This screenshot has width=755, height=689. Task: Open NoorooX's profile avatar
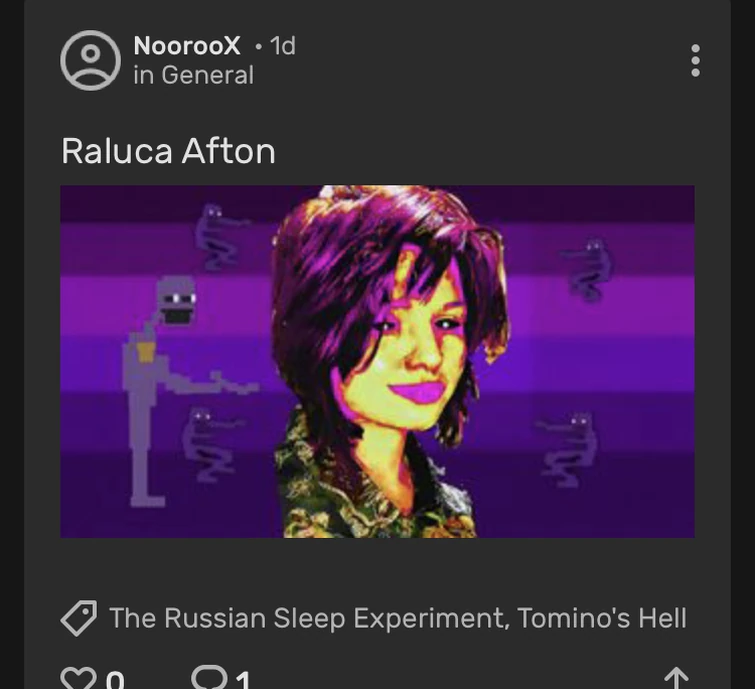pyautogui.click(x=90, y=60)
